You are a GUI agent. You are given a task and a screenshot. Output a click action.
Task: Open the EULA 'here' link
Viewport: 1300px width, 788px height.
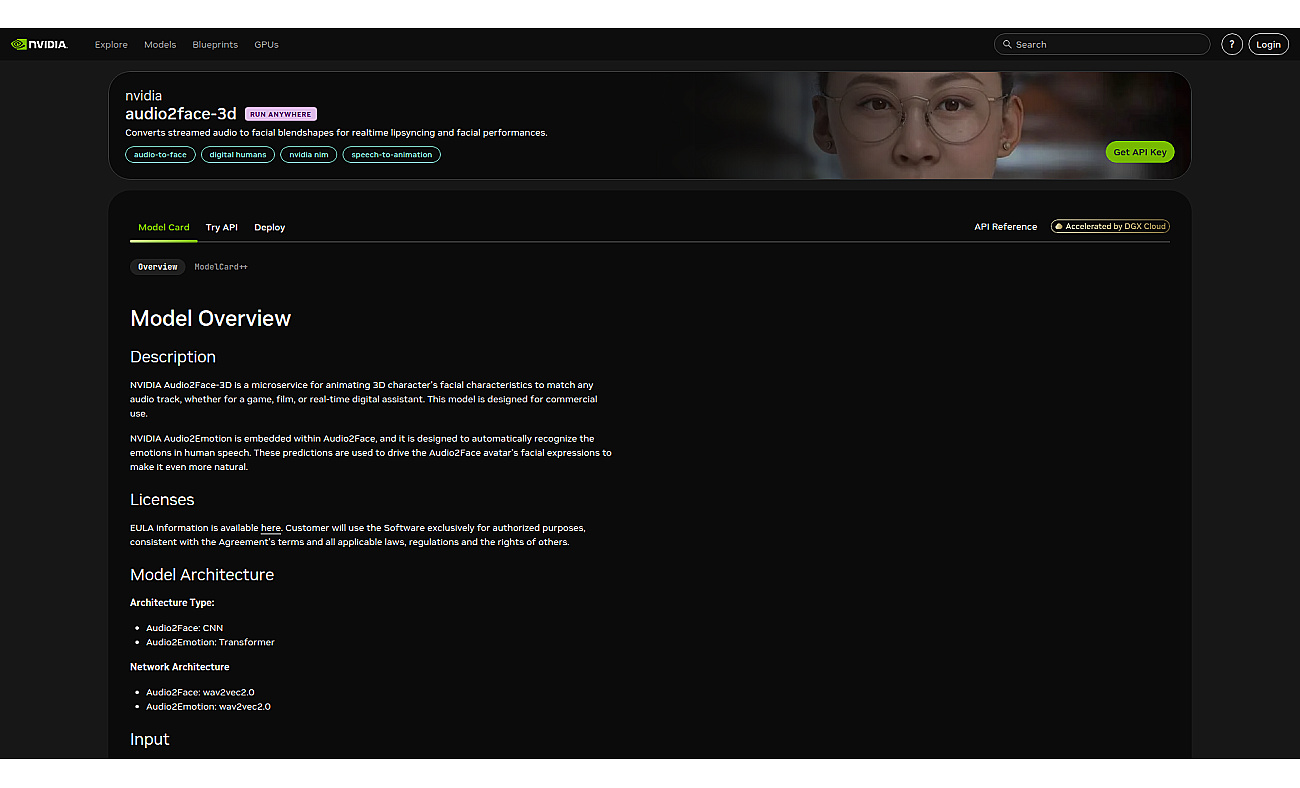pyautogui.click(x=271, y=528)
